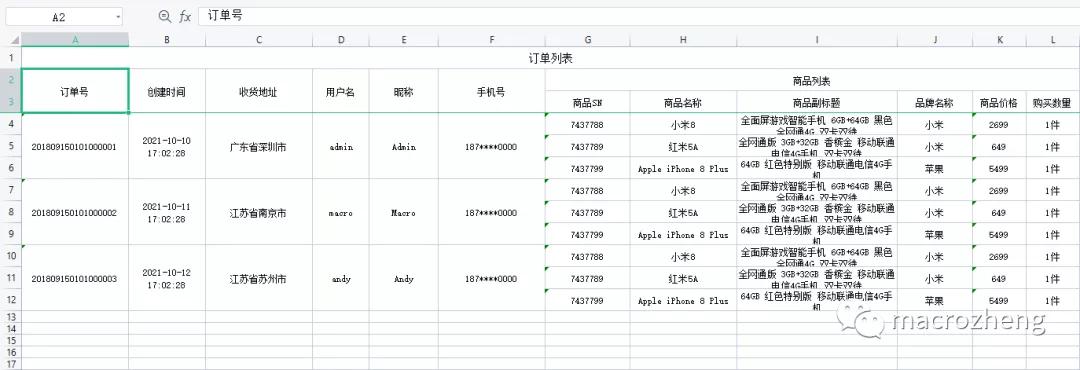Select column J header
This screenshot has width=1080, height=370.
pyautogui.click(x=934, y=39)
